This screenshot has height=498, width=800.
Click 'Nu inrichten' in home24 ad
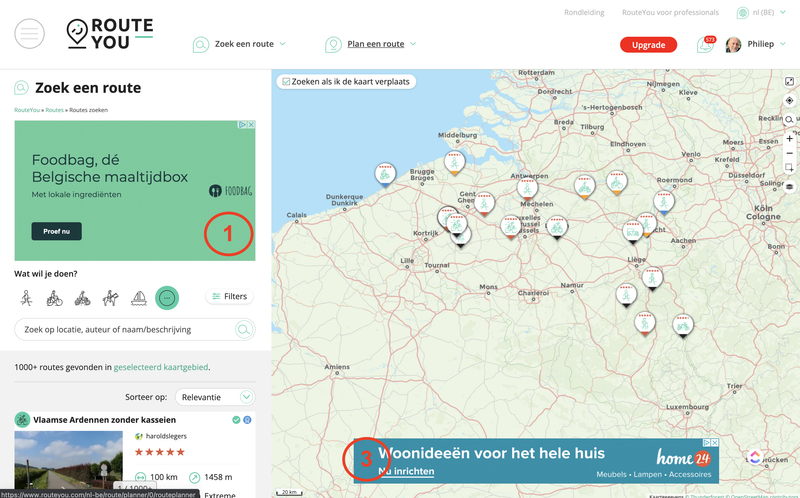[406, 471]
